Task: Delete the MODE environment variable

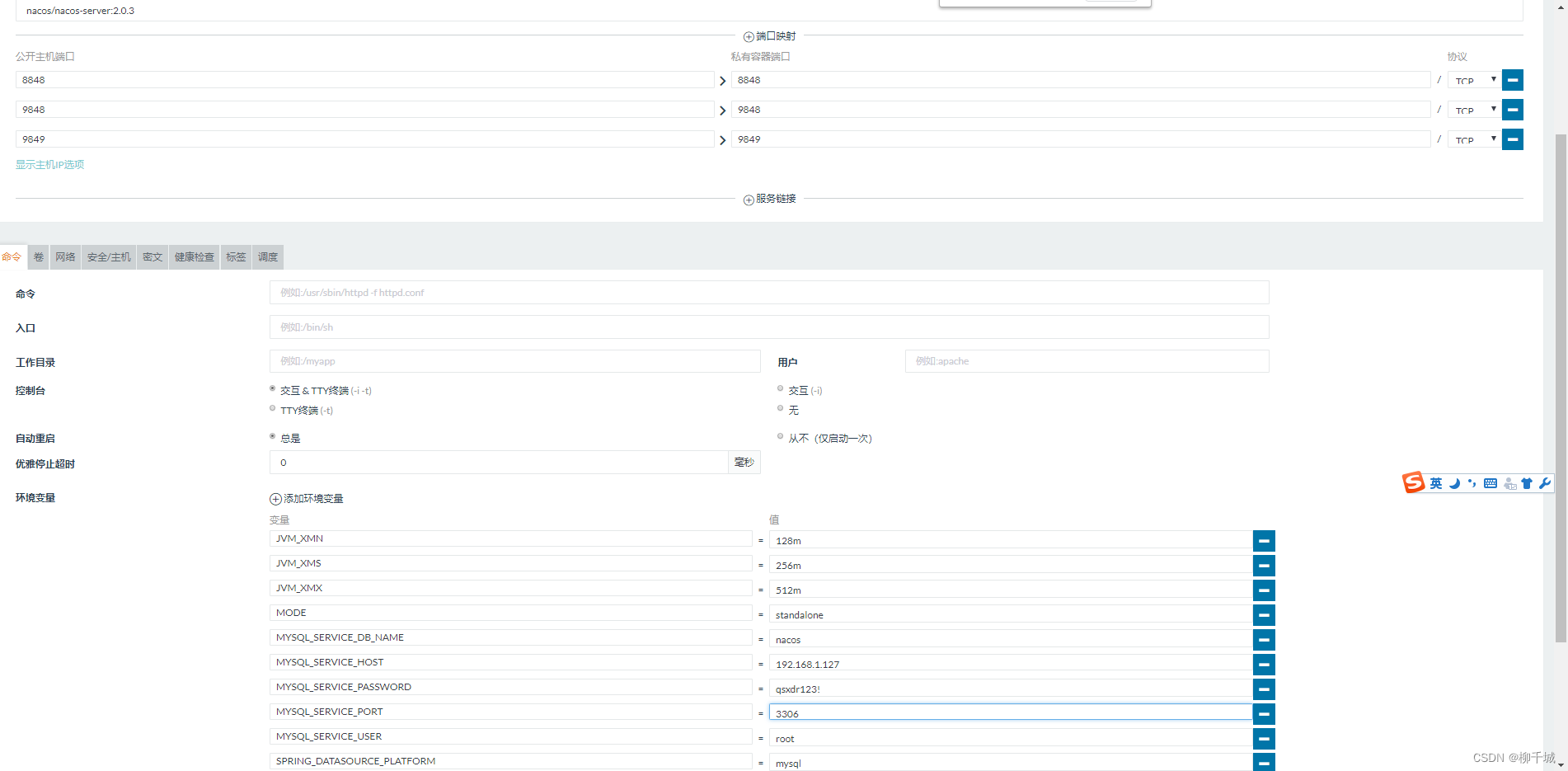Action: pyautogui.click(x=1264, y=615)
